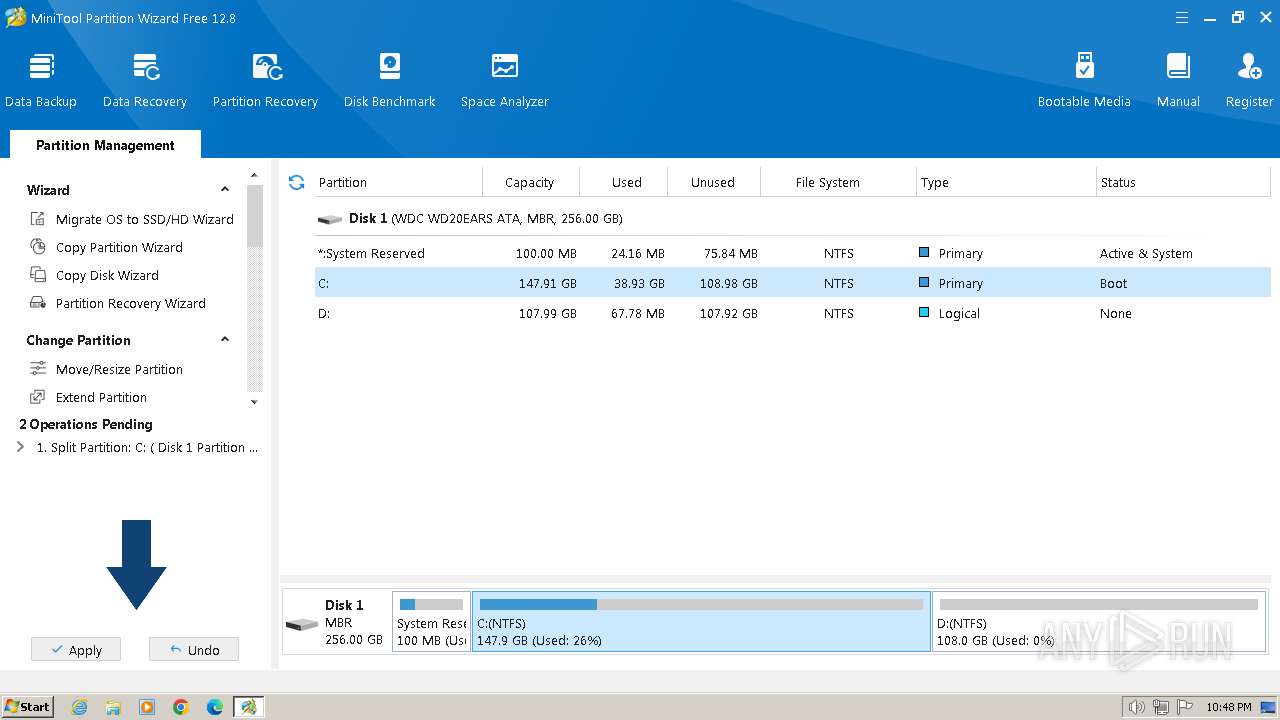Click the volume icon in the system tray
Screen dimensions: 1280x720
click(x=1137, y=707)
